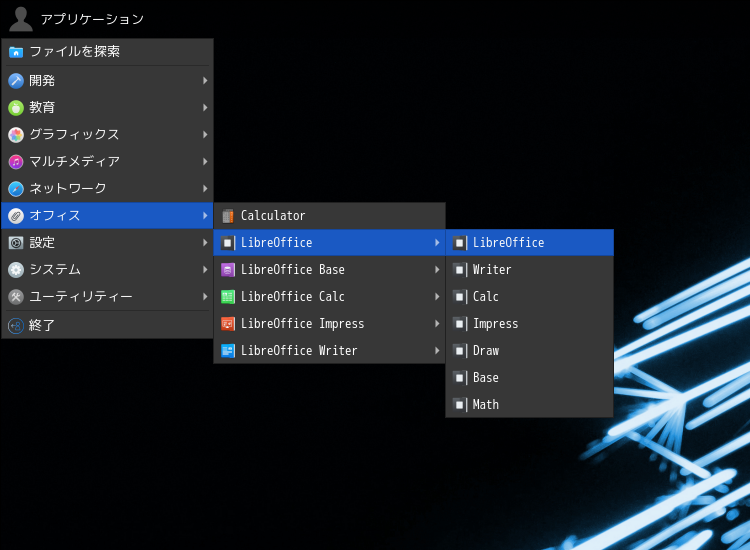This screenshot has height=550, width=750.
Task: Open Calc from the LibreOffice submenu
Action: 529,297
